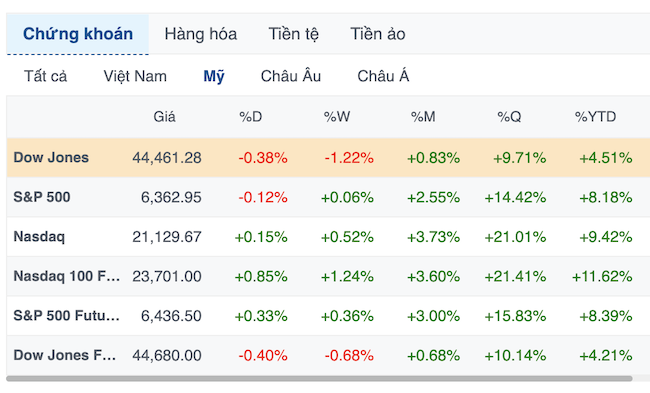Select the Tiền ảo tab
The height and width of the screenshot is (393, 650).
378,34
